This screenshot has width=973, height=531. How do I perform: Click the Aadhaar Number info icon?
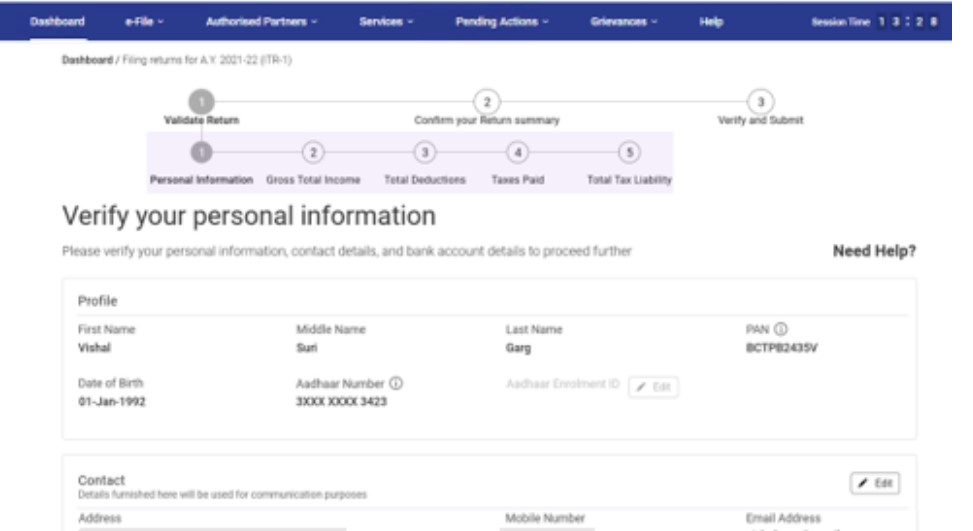pos(396,383)
